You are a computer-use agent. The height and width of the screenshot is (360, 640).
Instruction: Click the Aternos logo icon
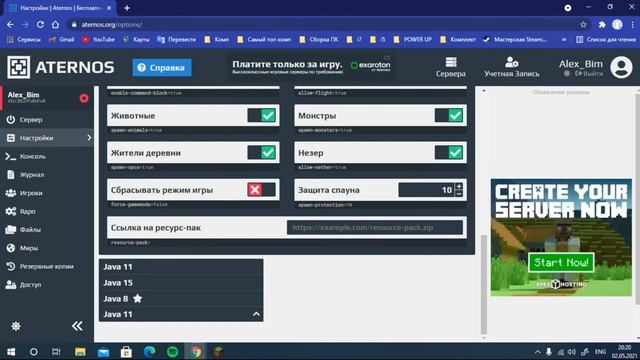coord(18,67)
